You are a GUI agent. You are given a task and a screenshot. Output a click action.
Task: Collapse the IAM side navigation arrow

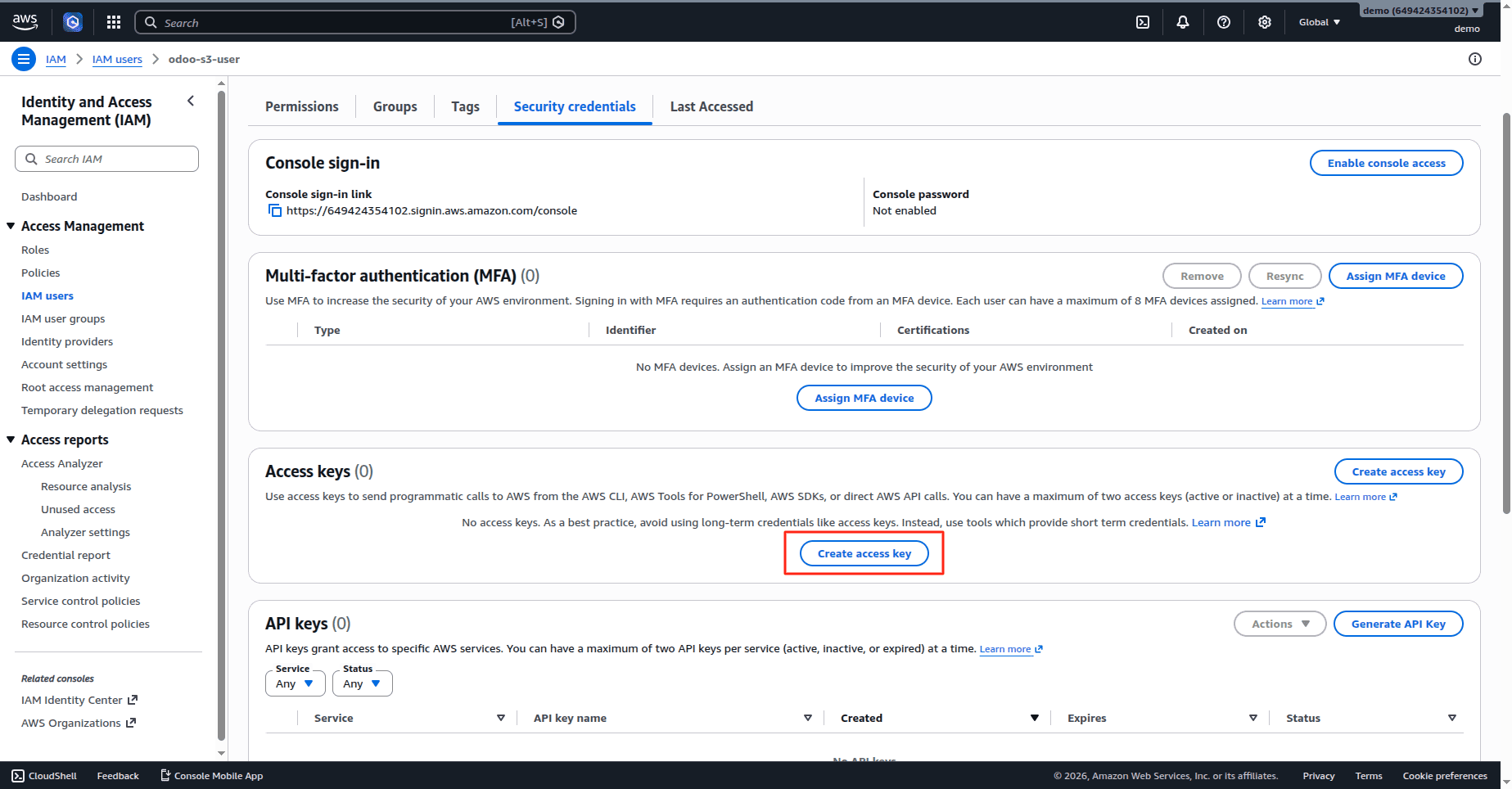coord(191,101)
